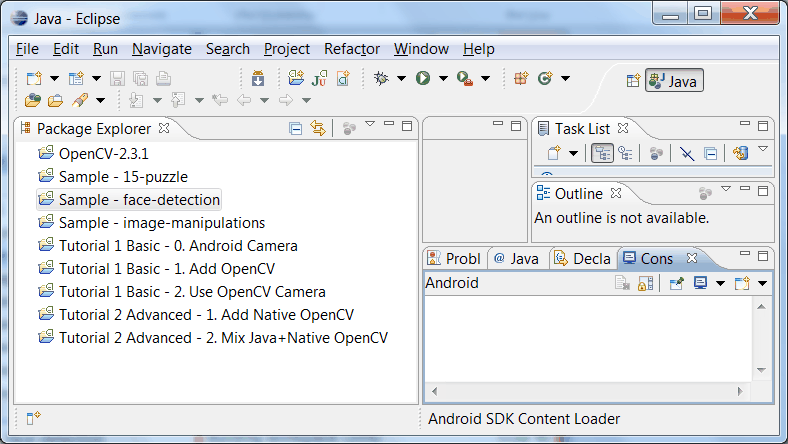788x444 pixels.
Task: Open the Android SDK Manager download icon
Action: pos(258,78)
